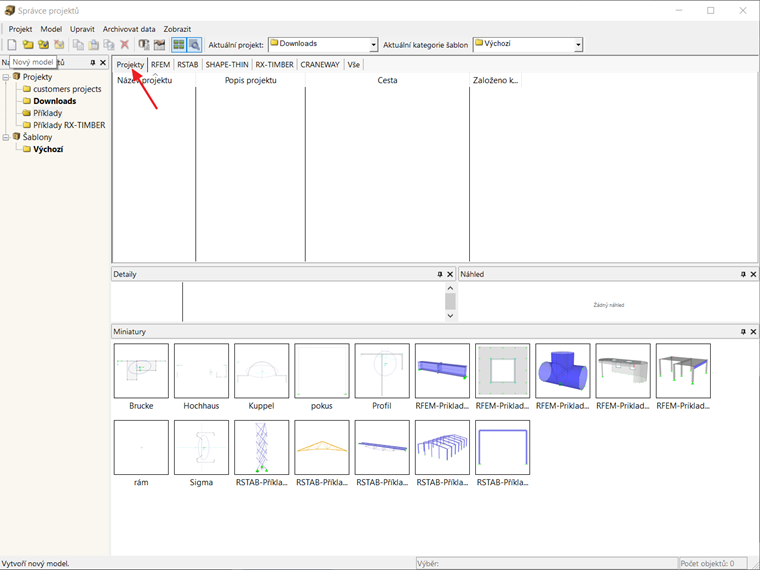Open the Upravit menu
The height and width of the screenshot is (570, 760).
coord(82,29)
